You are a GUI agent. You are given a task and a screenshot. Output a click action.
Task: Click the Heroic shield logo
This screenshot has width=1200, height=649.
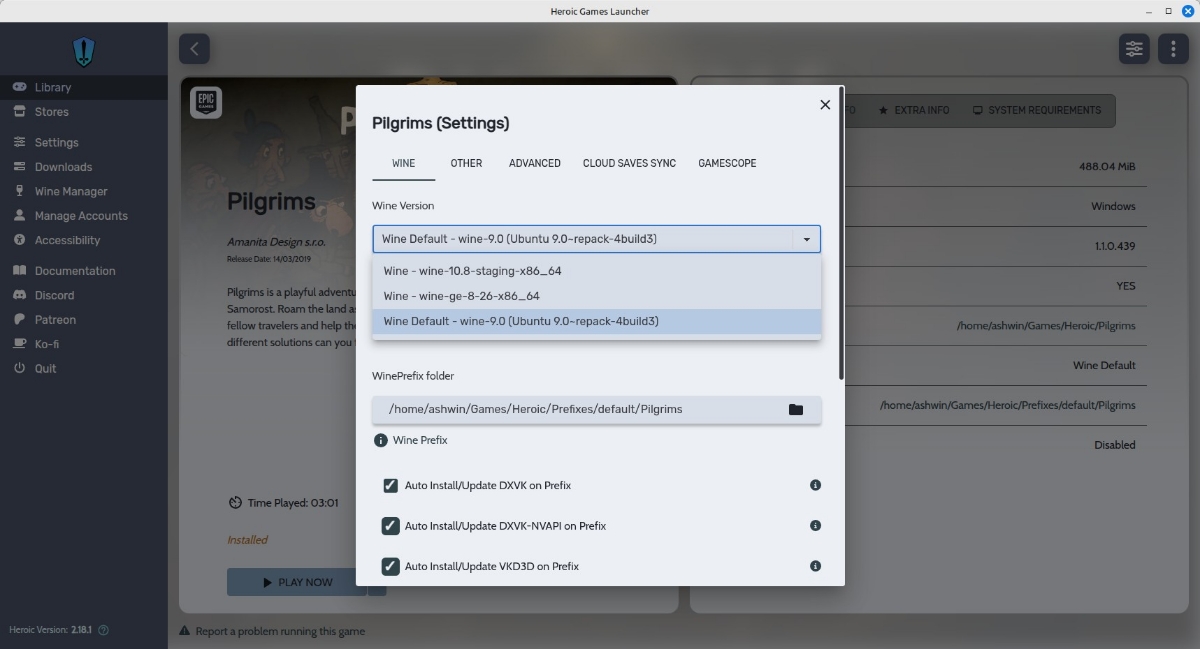(84, 51)
